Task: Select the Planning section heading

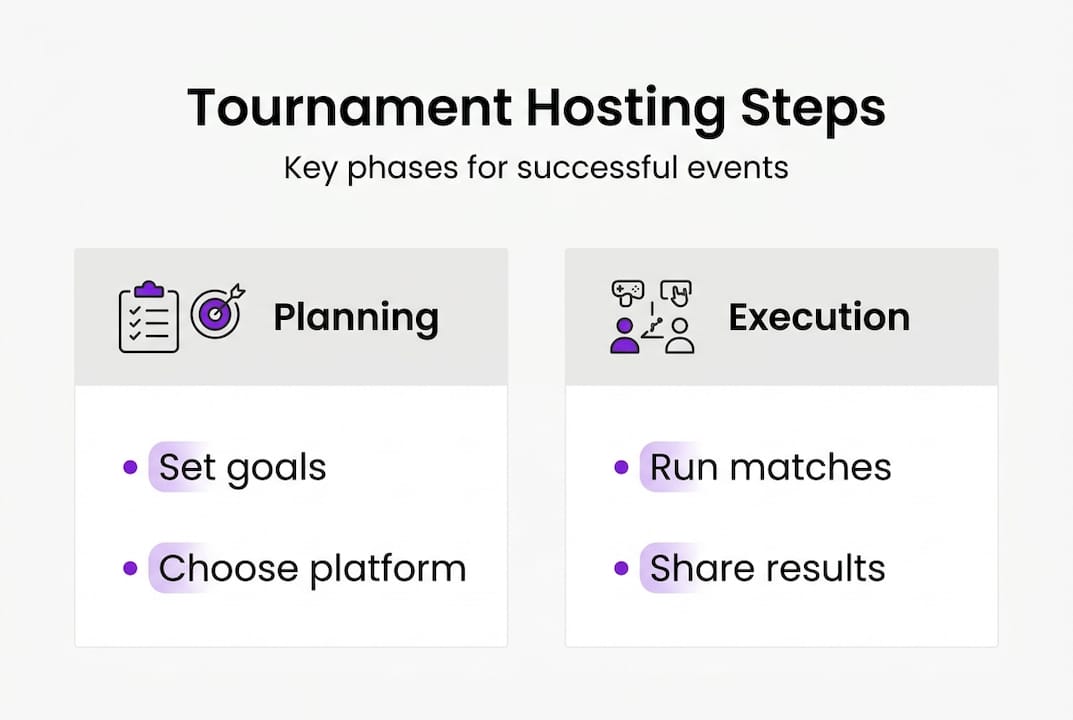Action: point(356,317)
